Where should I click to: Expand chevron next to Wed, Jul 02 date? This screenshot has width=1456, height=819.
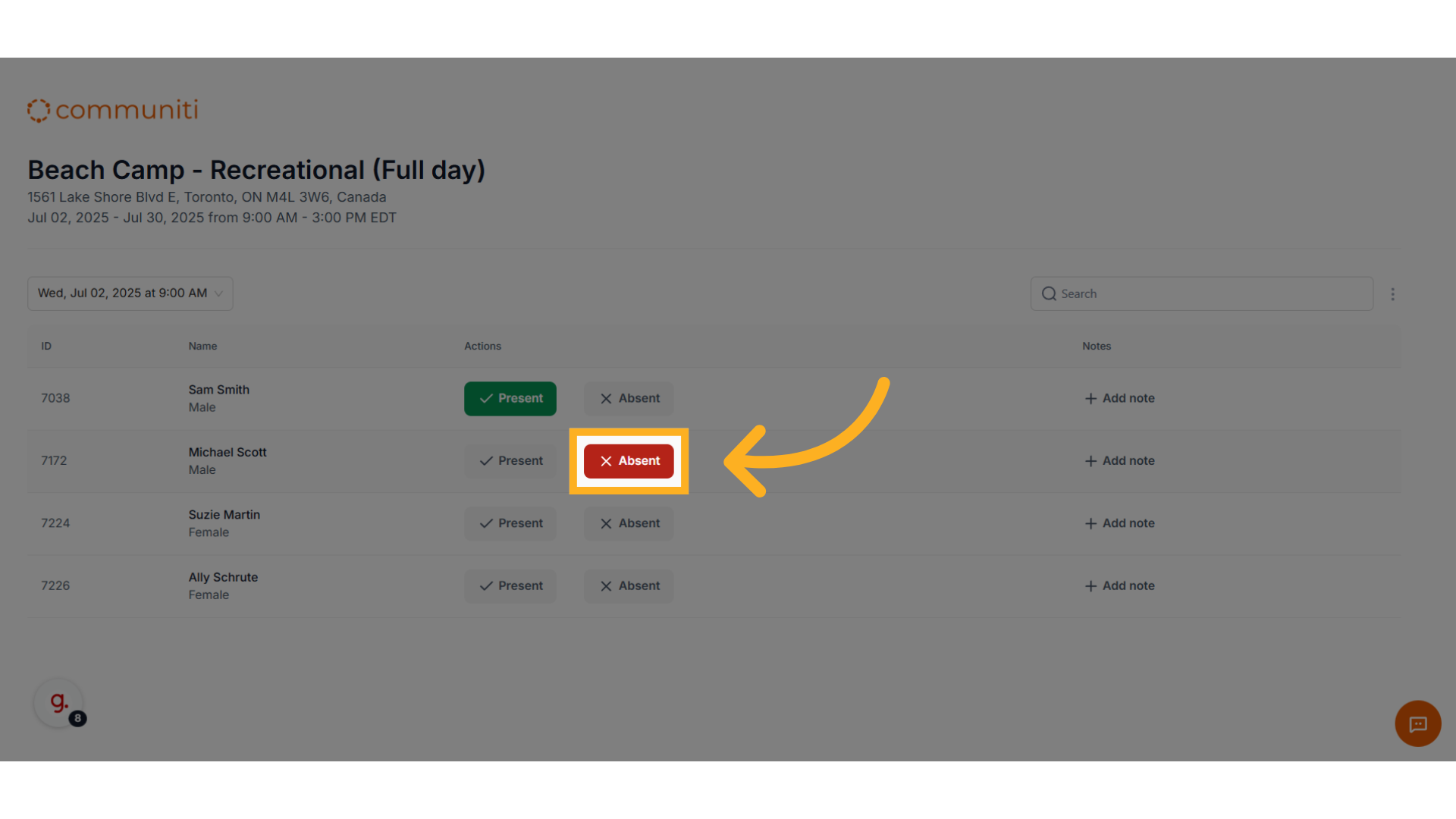pyautogui.click(x=218, y=293)
